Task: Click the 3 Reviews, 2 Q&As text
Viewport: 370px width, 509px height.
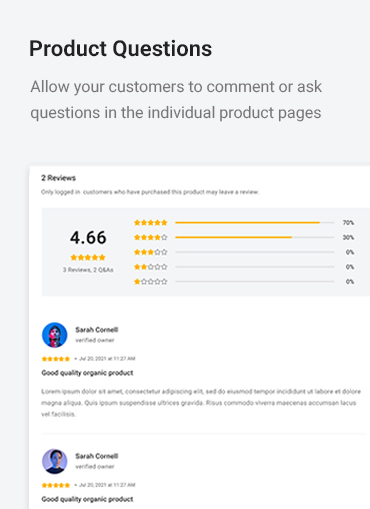Action: click(88, 270)
